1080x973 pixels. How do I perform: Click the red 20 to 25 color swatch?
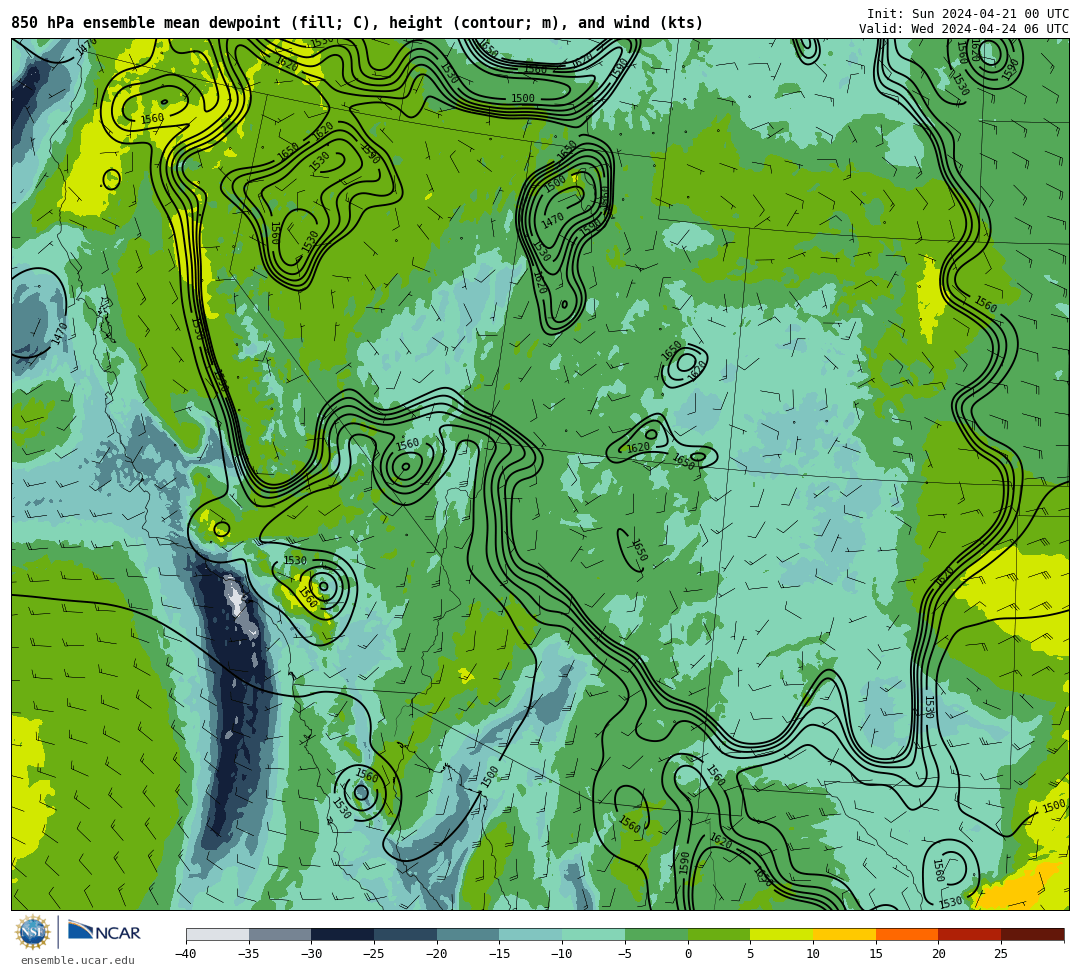point(969,934)
